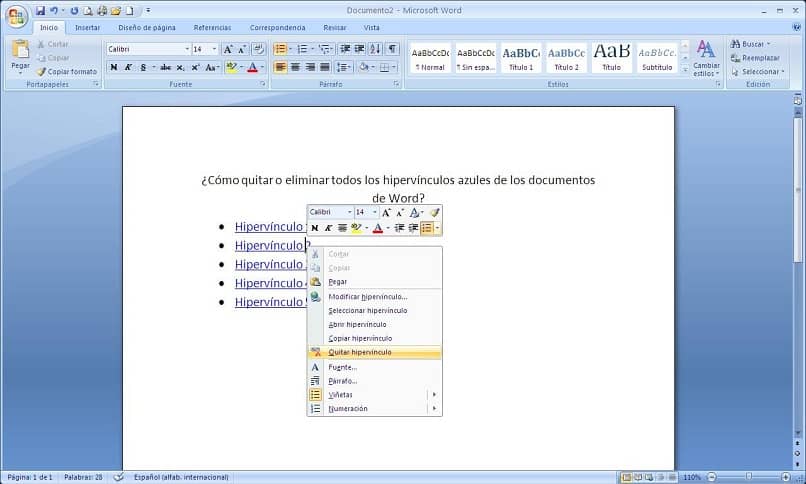806x484 pixels.
Task: Click the Pegar clipboard icon in ribbon
Action: tap(21, 50)
